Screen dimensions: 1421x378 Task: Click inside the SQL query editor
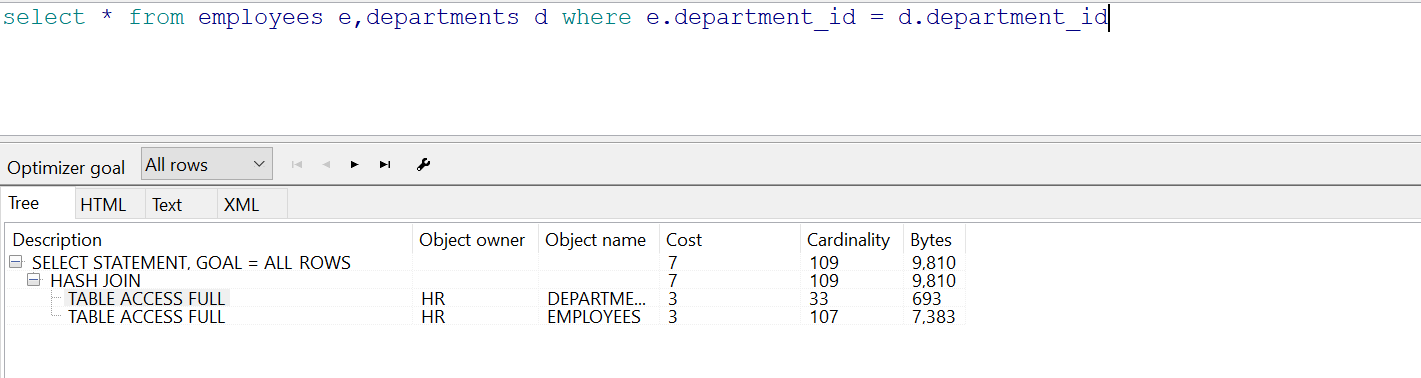pyautogui.click(x=710, y=68)
